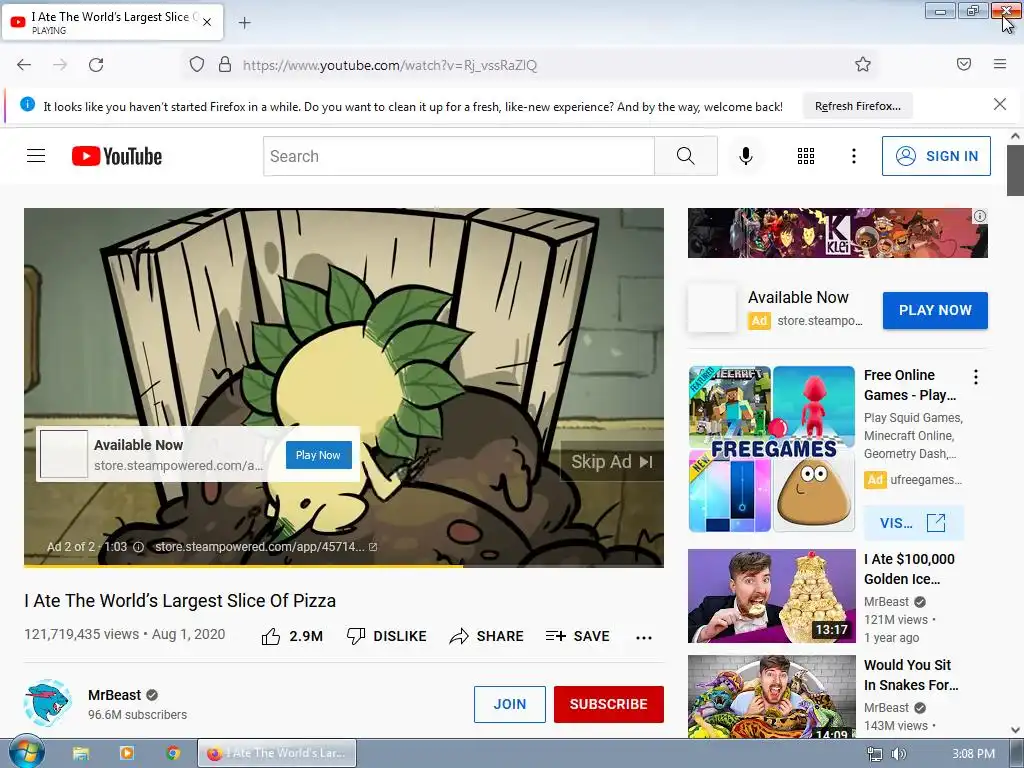Click the page scrollbar thumb
The width and height of the screenshot is (1024, 768).
pyautogui.click(x=1015, y=170)
